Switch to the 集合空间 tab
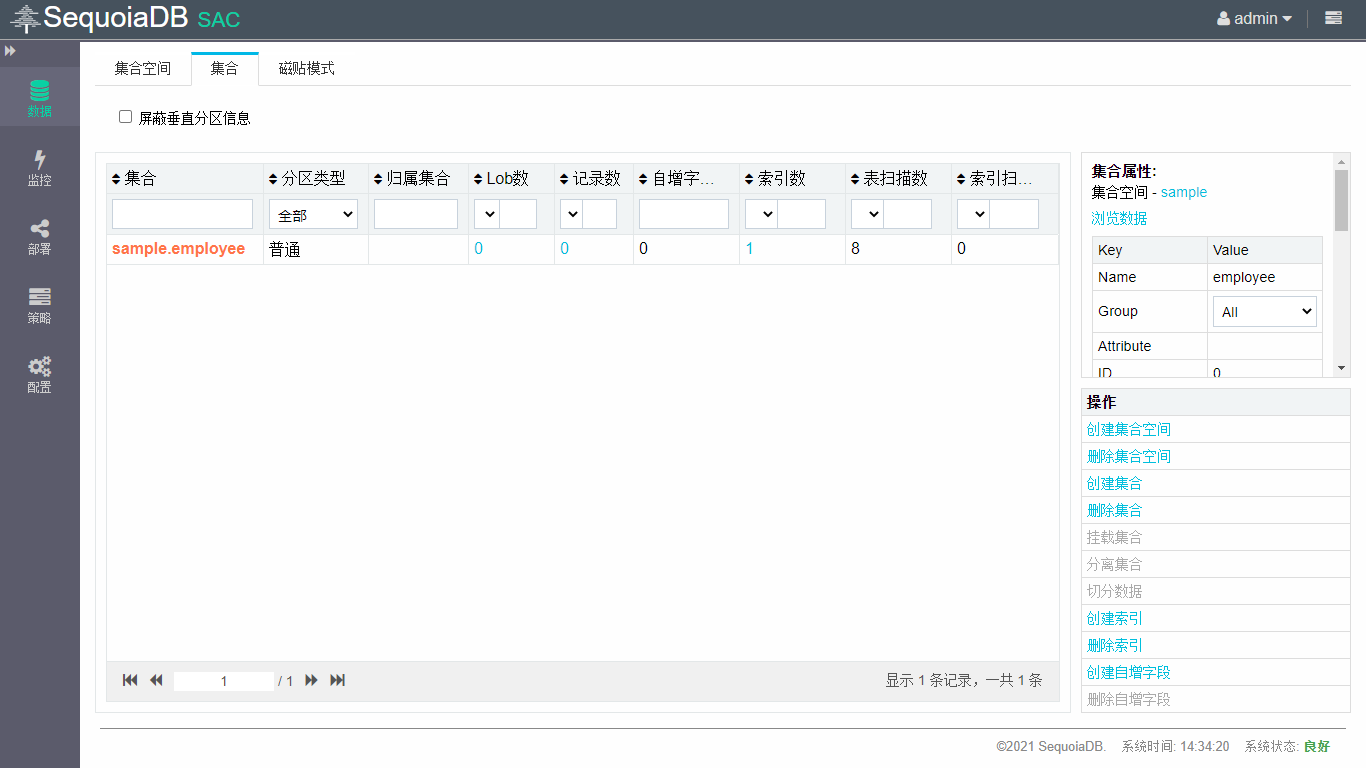Viewport: 1366px width, 768px height. click(x=142, y=68)
